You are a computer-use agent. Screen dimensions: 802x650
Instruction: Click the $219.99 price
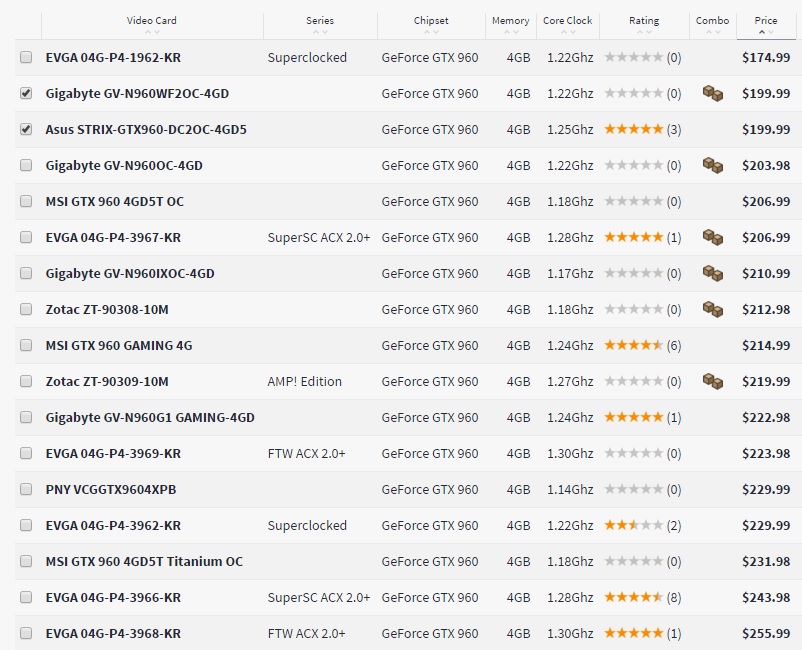[x=766, y=381]
